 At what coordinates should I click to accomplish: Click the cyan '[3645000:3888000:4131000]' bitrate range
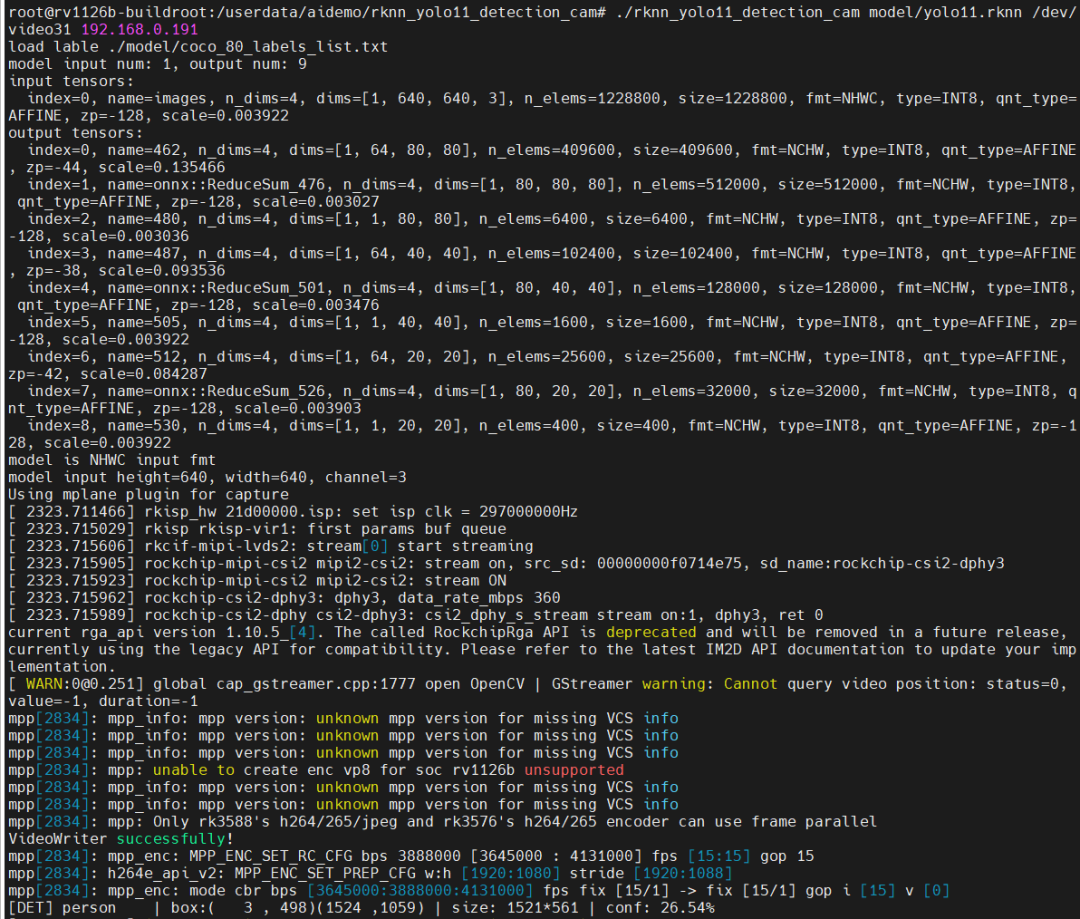pos(419,891)
